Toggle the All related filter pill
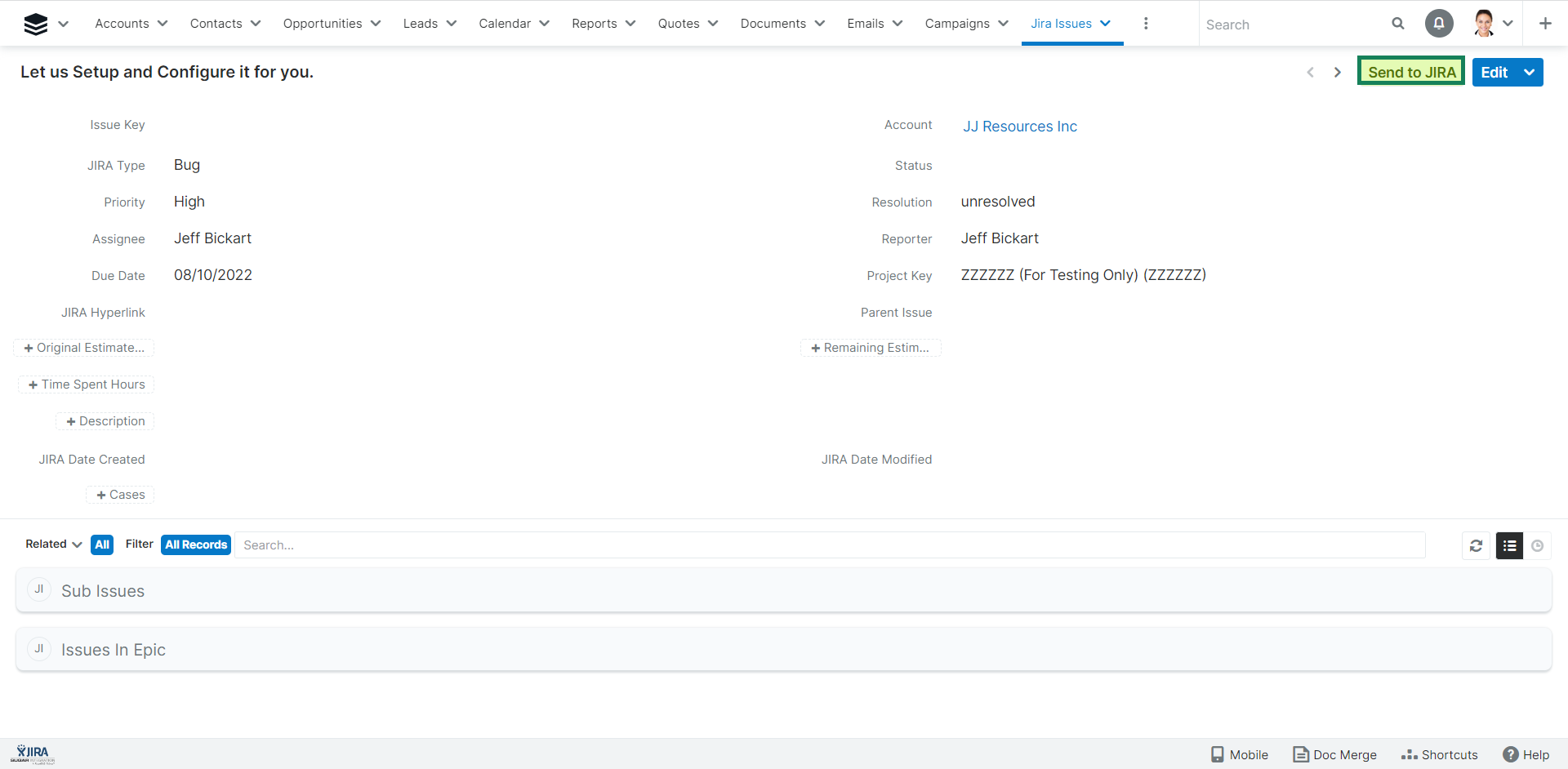 (102, 545)
